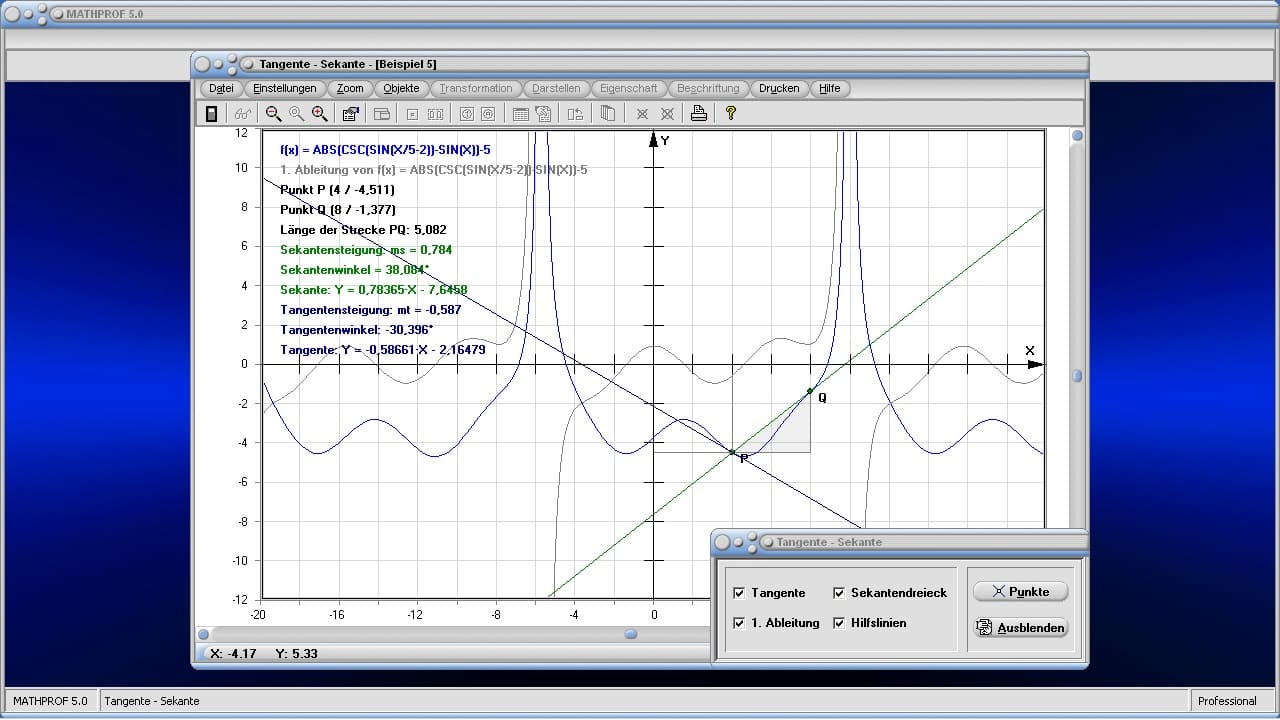
Task: Toggle the Tangente checkbox
Action: point(739,593)
